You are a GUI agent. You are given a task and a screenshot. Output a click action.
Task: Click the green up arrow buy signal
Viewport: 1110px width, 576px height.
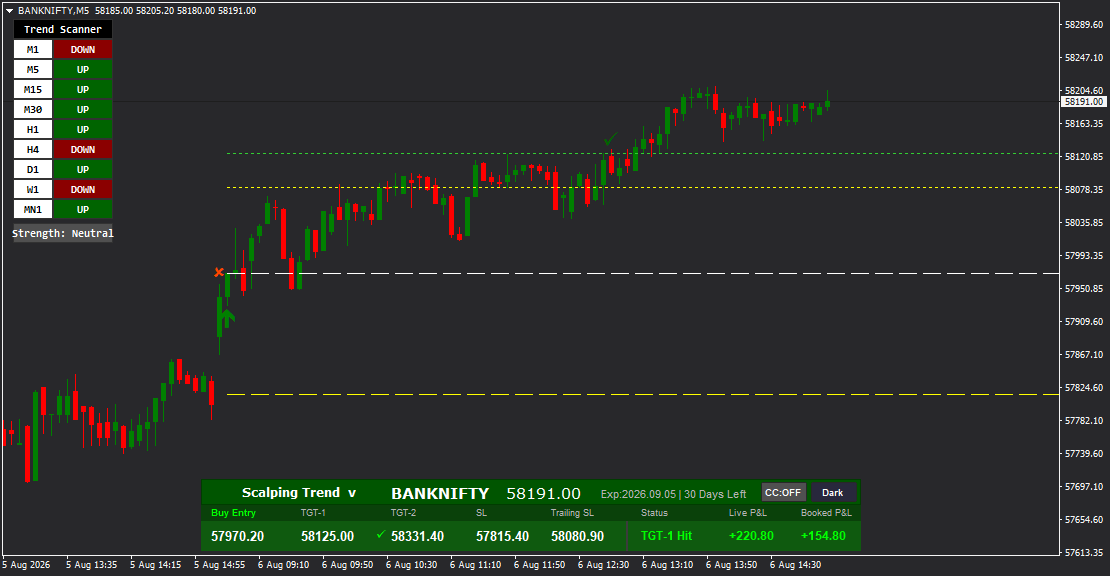[227, 318]
